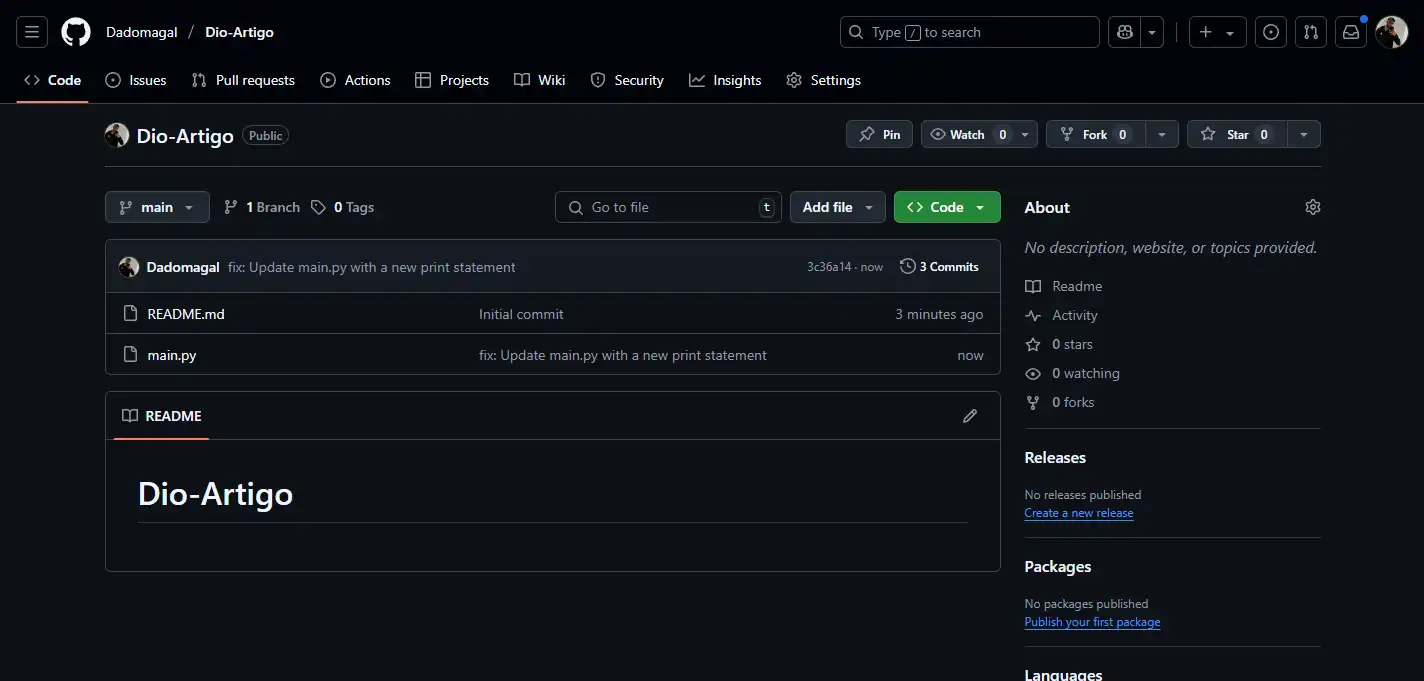The height and width of the screenshot is (681, 1424).
Task: Click the search bar field
Action: [969, 32]
